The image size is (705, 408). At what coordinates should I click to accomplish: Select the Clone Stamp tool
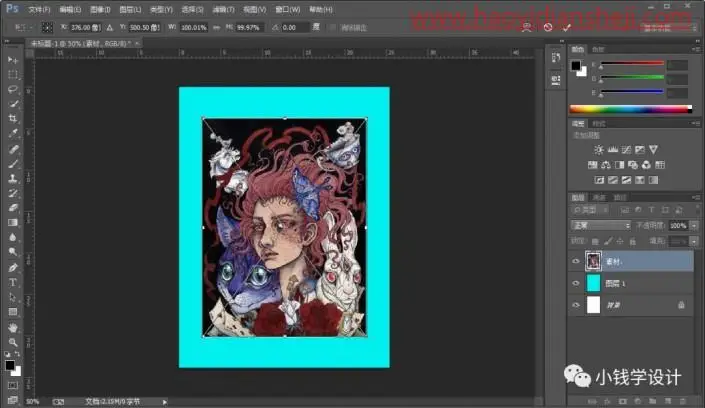(13, 179)
